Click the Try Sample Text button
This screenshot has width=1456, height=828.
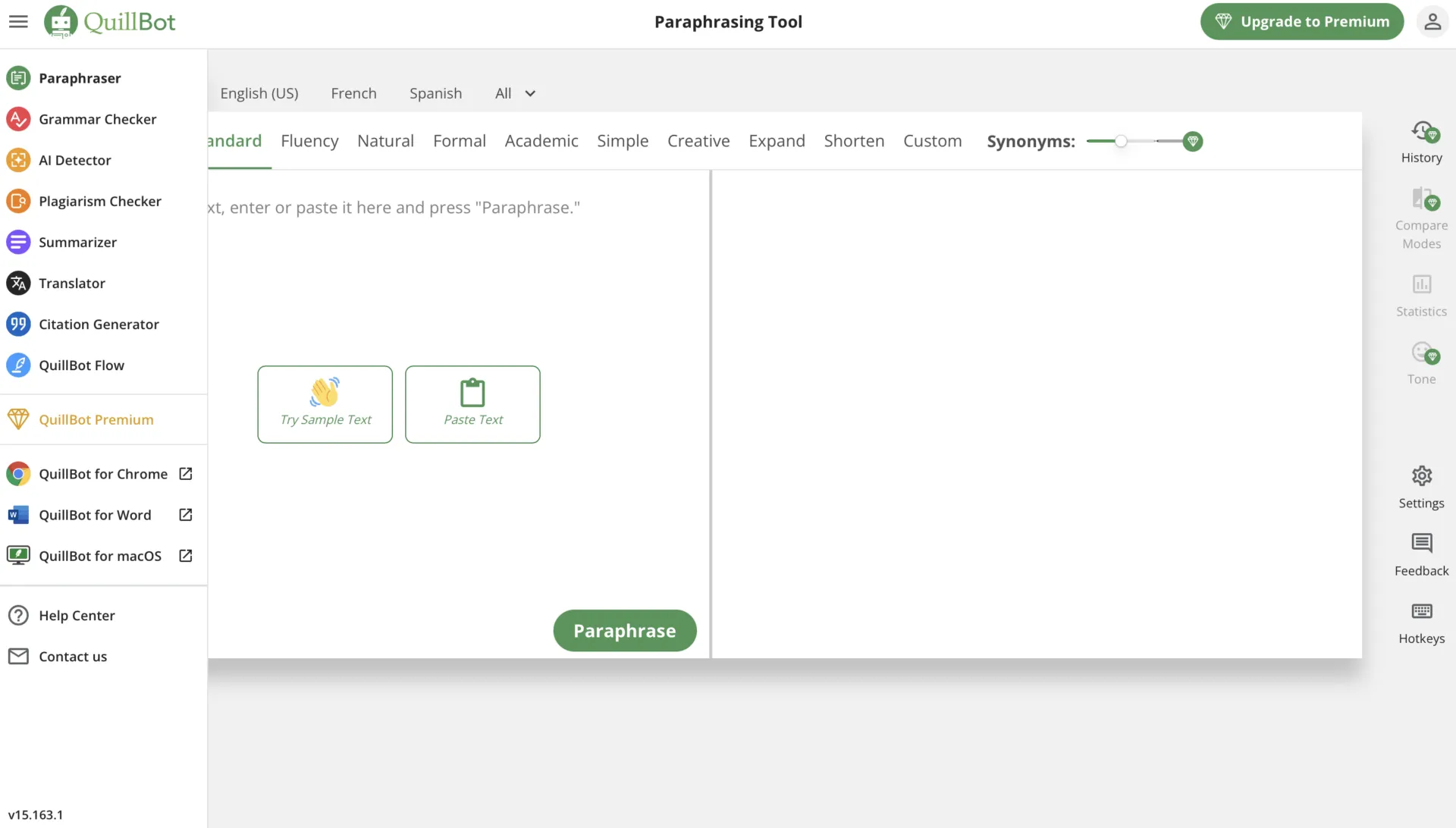click(x=325, y=404)
